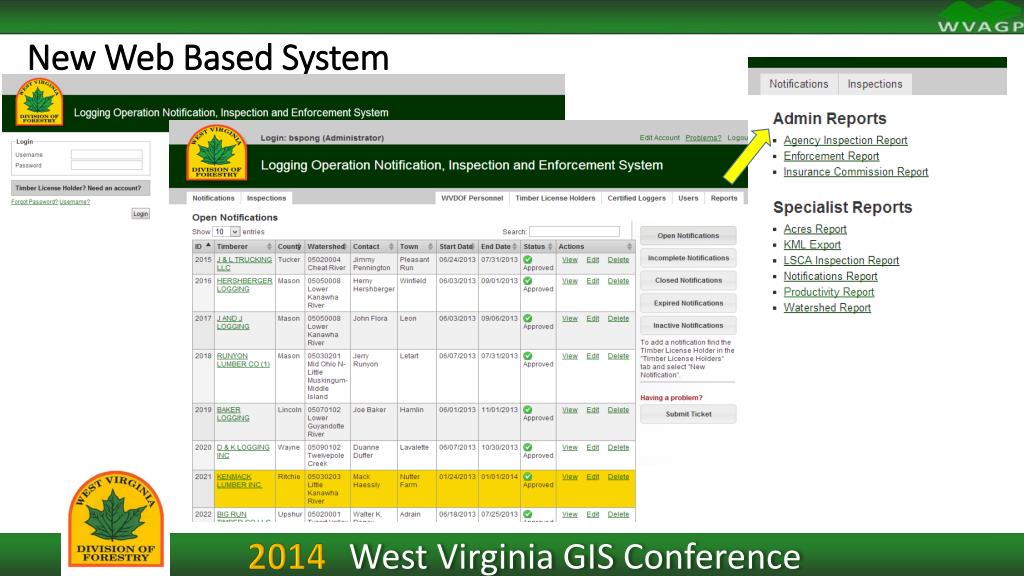The width and height of the screenshot is (1024, 576).
Task: Click the Approved status icon for Kenmack Lumber row
Action: (x=528, y=477)
